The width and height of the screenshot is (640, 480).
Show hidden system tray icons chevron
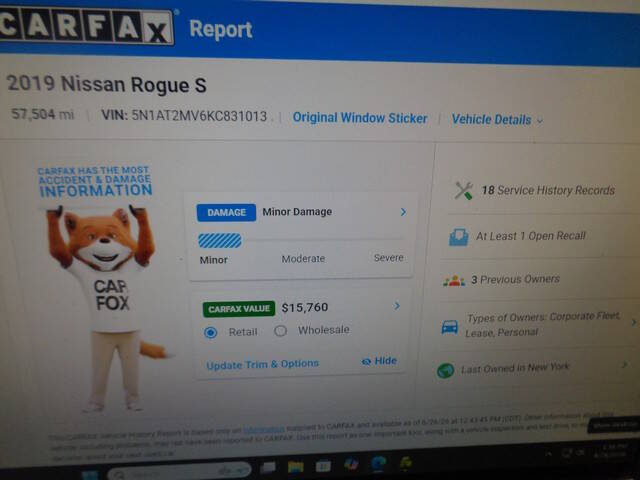tap(549, 453)
